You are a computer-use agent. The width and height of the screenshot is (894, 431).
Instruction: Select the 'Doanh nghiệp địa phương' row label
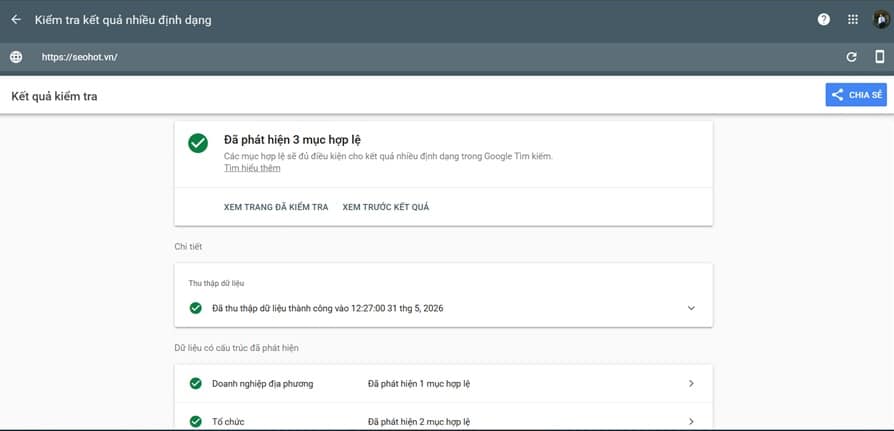point(262,384)
